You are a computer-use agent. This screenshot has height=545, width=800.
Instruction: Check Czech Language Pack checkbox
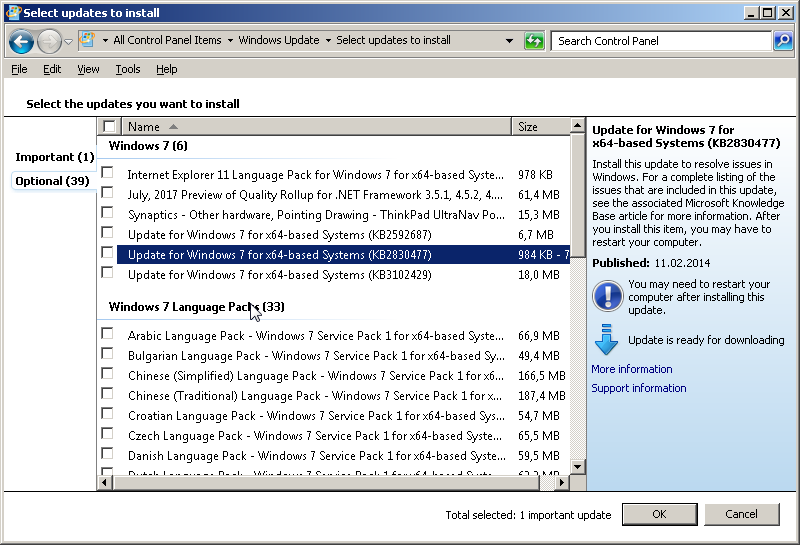107,434
